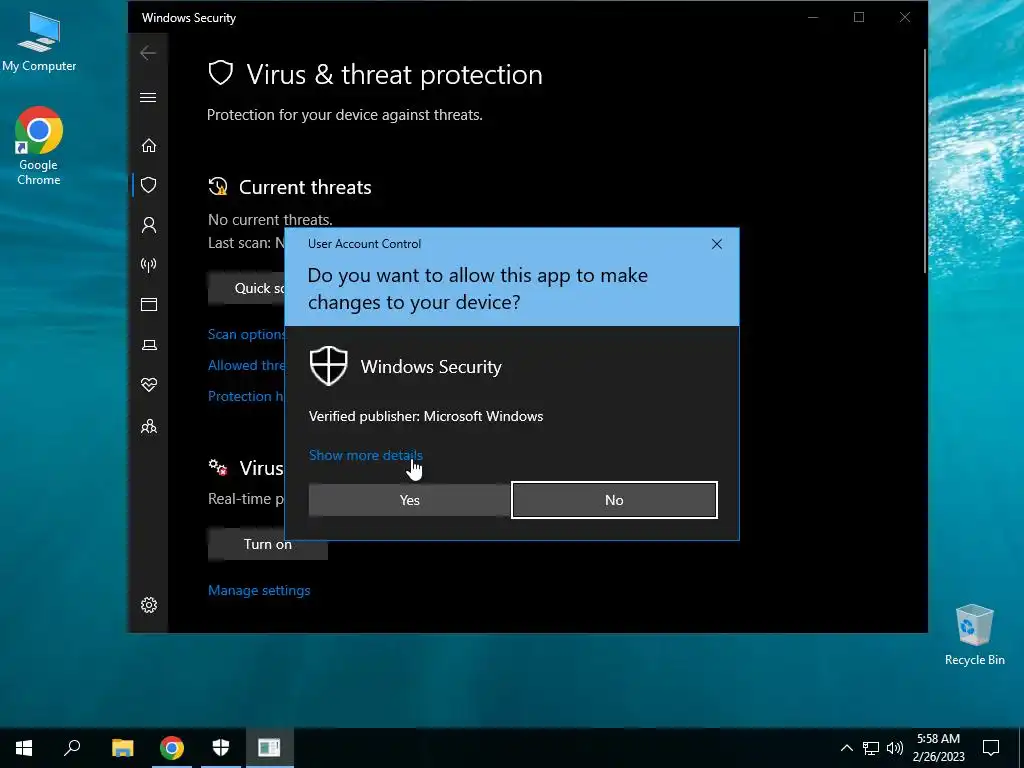The width and height of the screenshot is (1024, 768).
Task: Click 'No current threats.' text
Action: 270,219
